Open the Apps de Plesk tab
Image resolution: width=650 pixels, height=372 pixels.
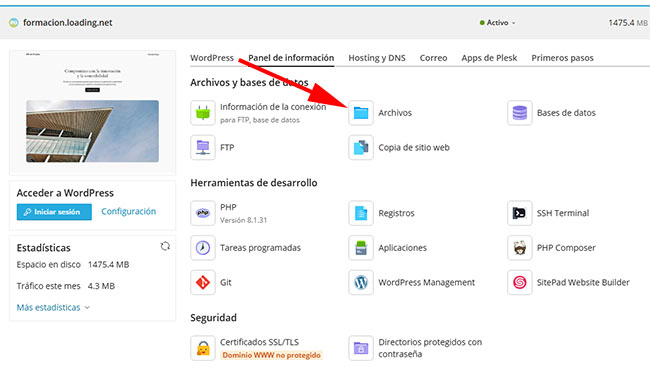489,58
